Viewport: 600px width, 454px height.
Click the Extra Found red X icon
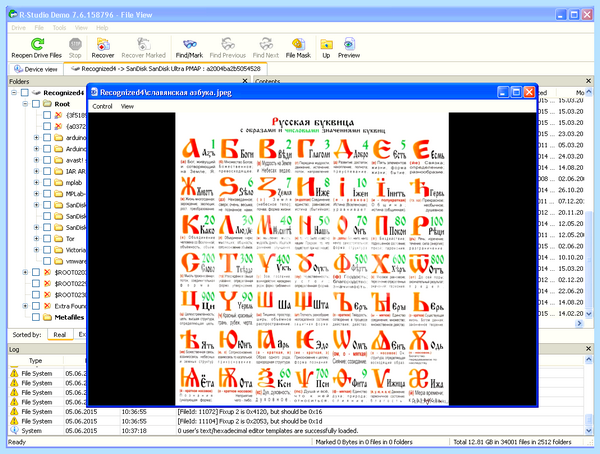pos(47,306)
